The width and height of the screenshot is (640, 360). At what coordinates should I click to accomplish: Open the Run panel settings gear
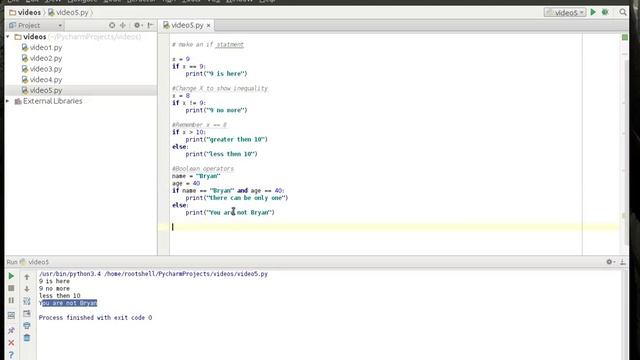610,262
